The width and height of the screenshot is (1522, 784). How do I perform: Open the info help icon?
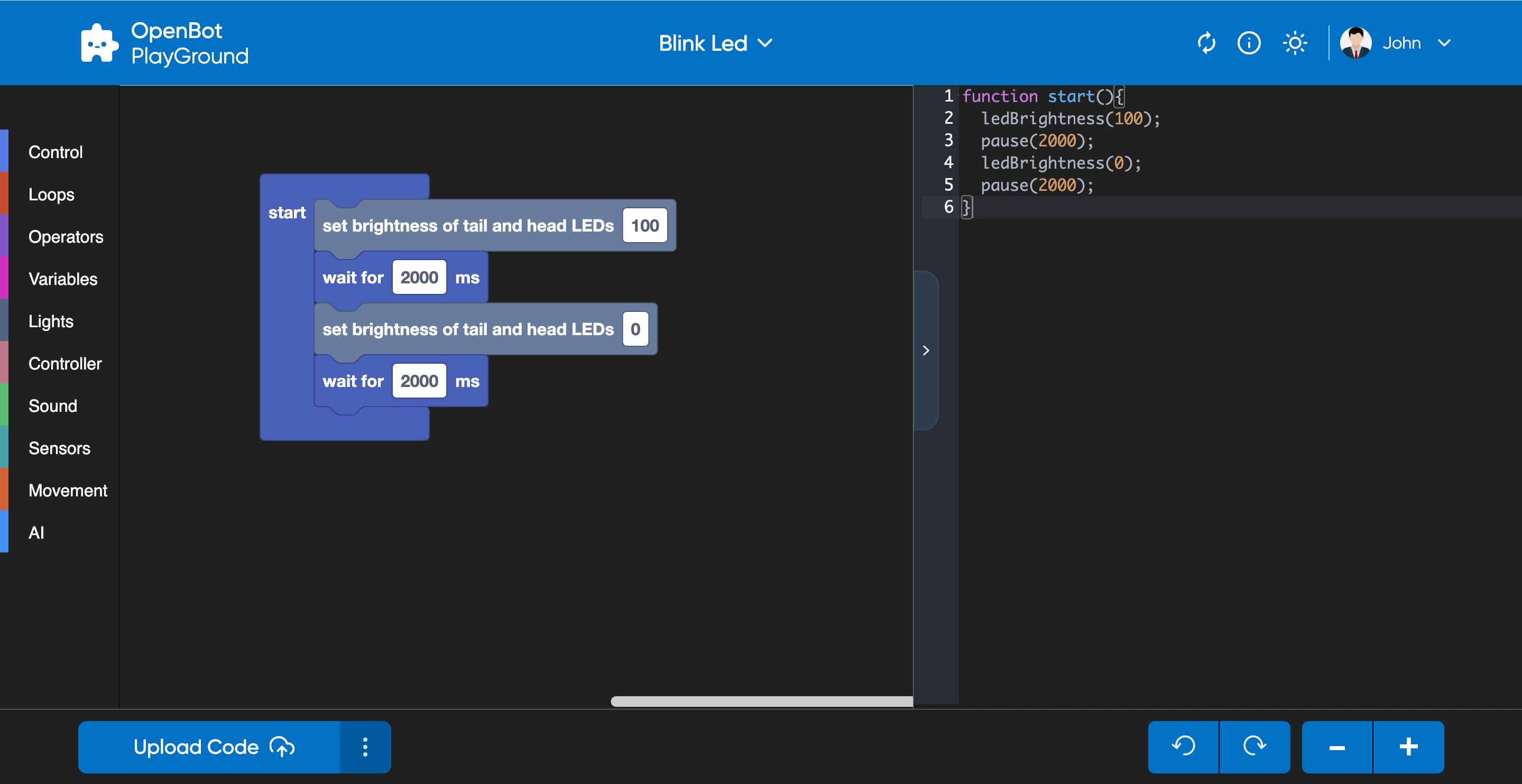[x=1249, y=43]
